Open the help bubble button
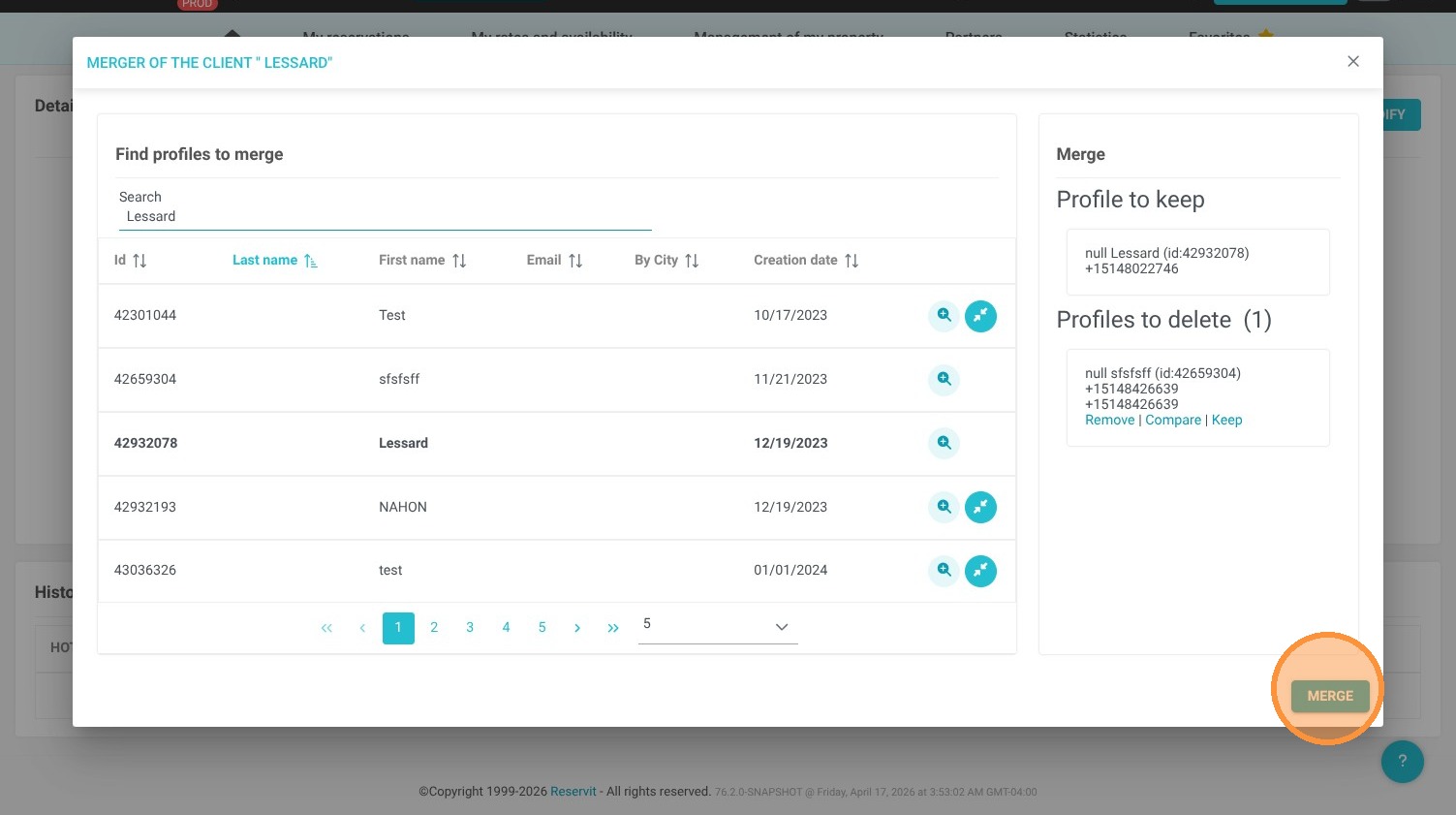1456x815 pixels. coord(1402,761)
